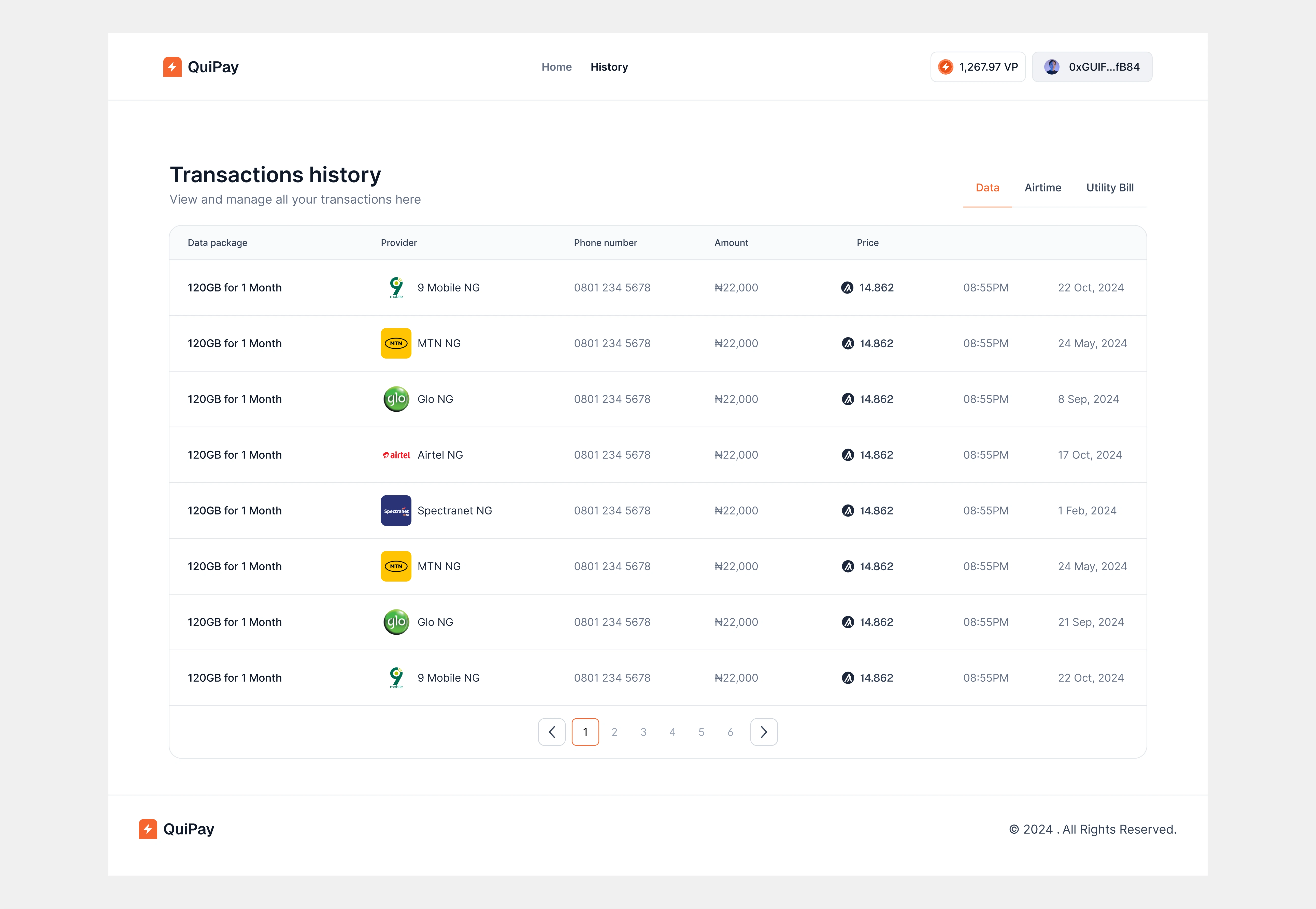Click the 9 Mobile logo in first row
This screenshot has width=1316, height=909.
396,288
